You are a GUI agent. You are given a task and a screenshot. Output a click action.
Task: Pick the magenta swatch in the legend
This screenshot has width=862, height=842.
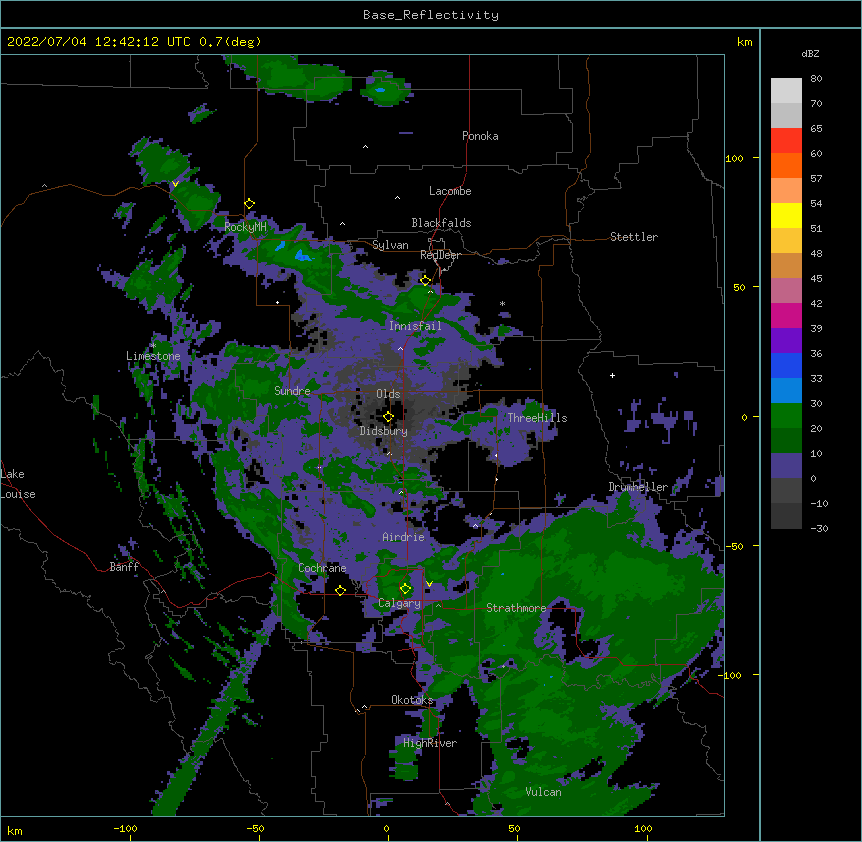click(786, 315)
